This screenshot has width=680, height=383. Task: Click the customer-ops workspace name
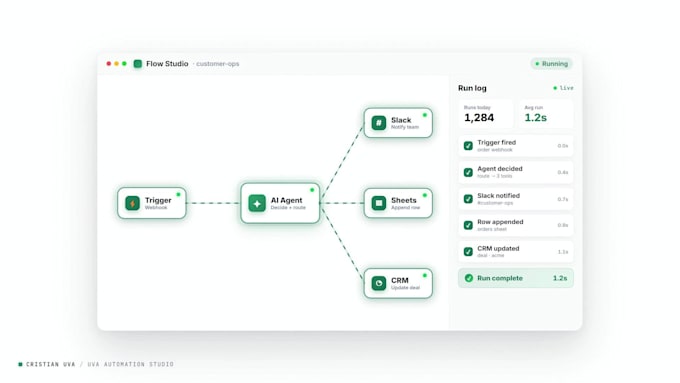point(218,64)
